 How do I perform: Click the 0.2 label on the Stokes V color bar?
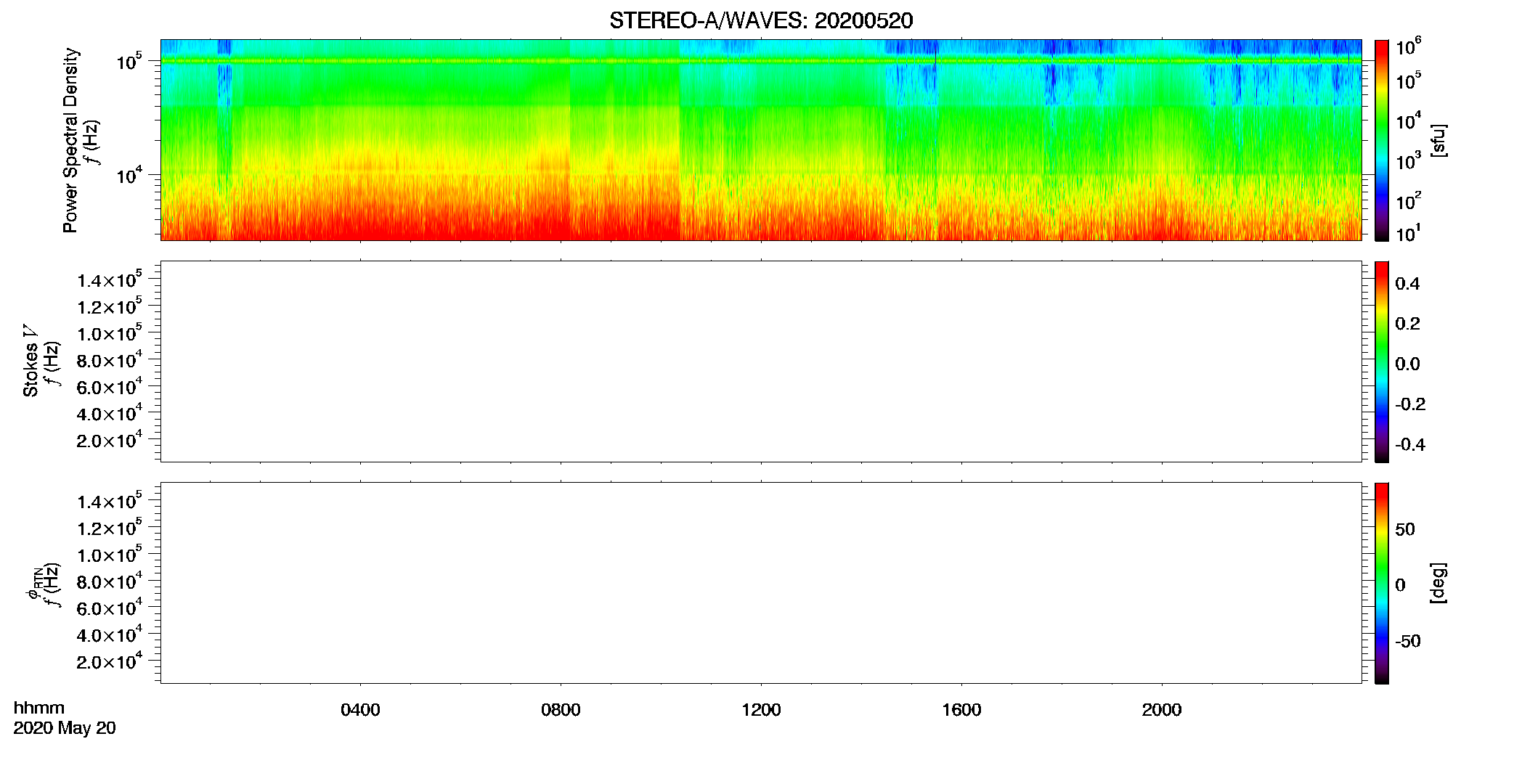(1407, 324)
